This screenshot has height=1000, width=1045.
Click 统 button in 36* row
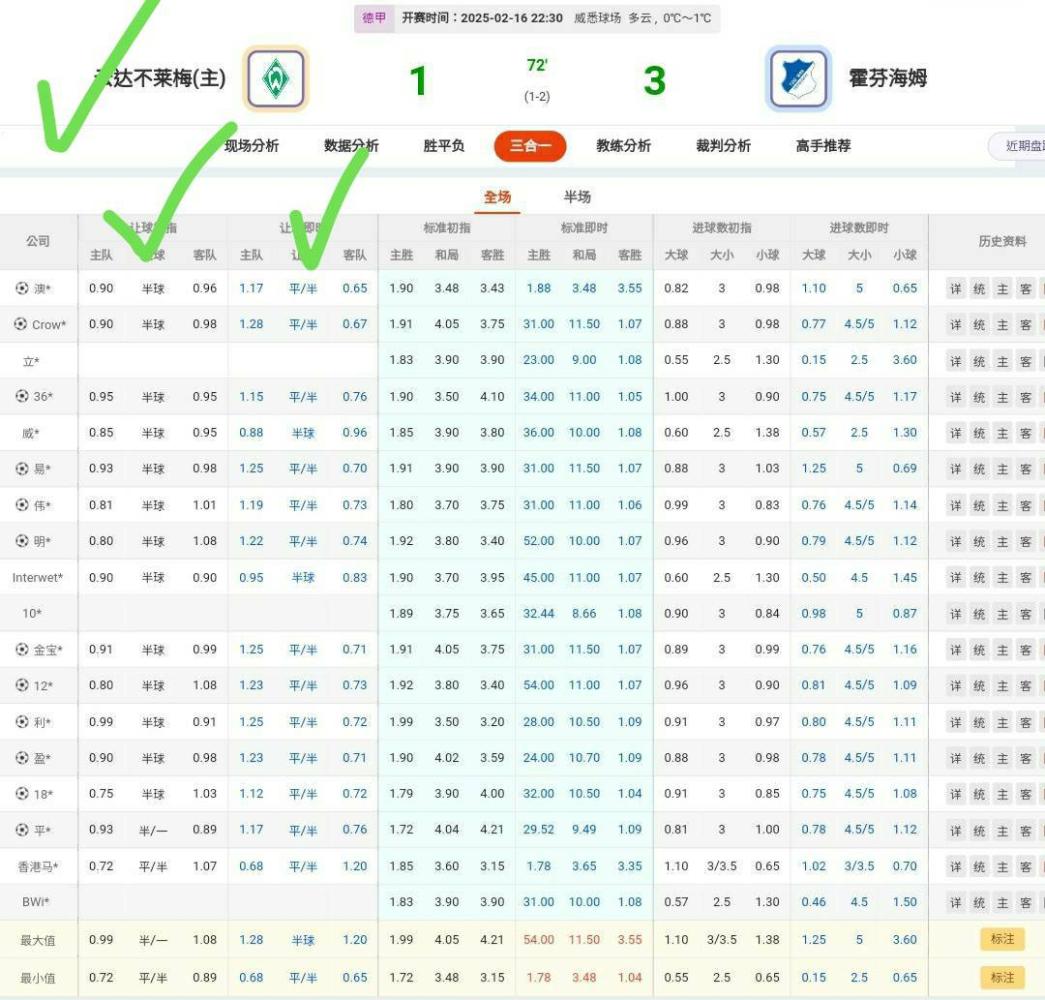pyautogui.click(x=979, y=397)
